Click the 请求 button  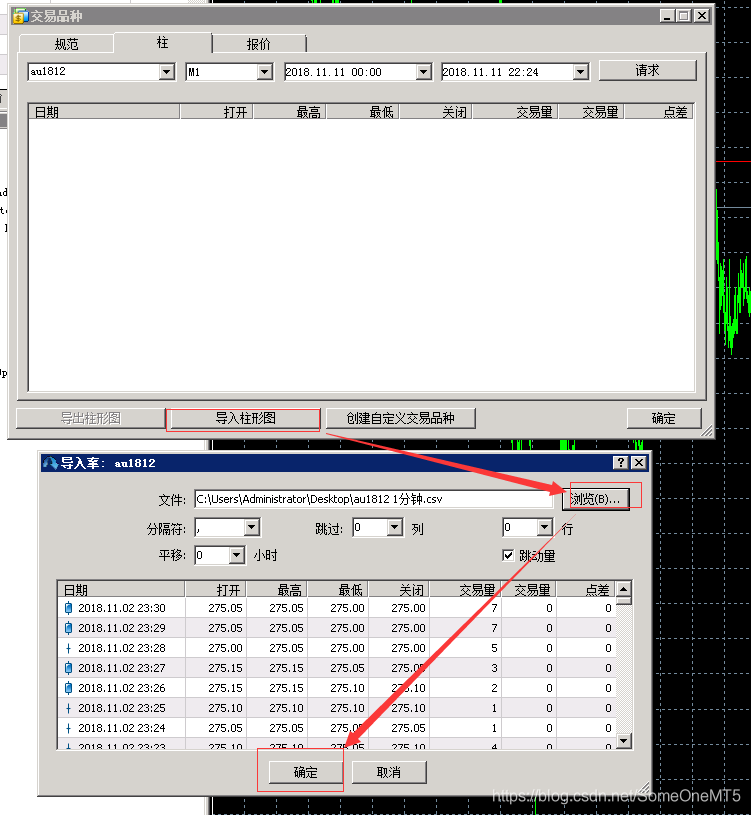coord(648,70)
